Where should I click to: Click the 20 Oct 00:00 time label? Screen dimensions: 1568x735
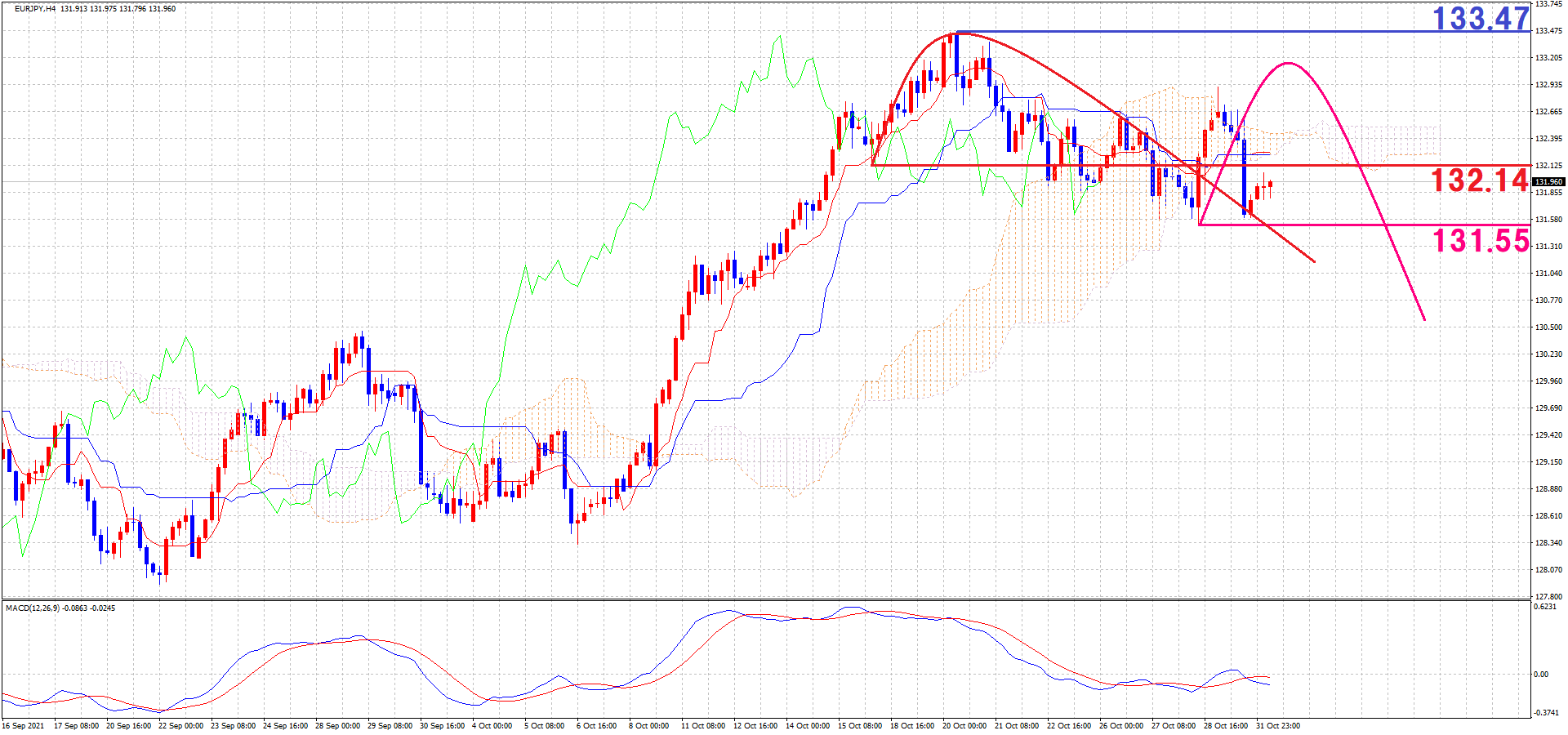(x=964, y=726)
